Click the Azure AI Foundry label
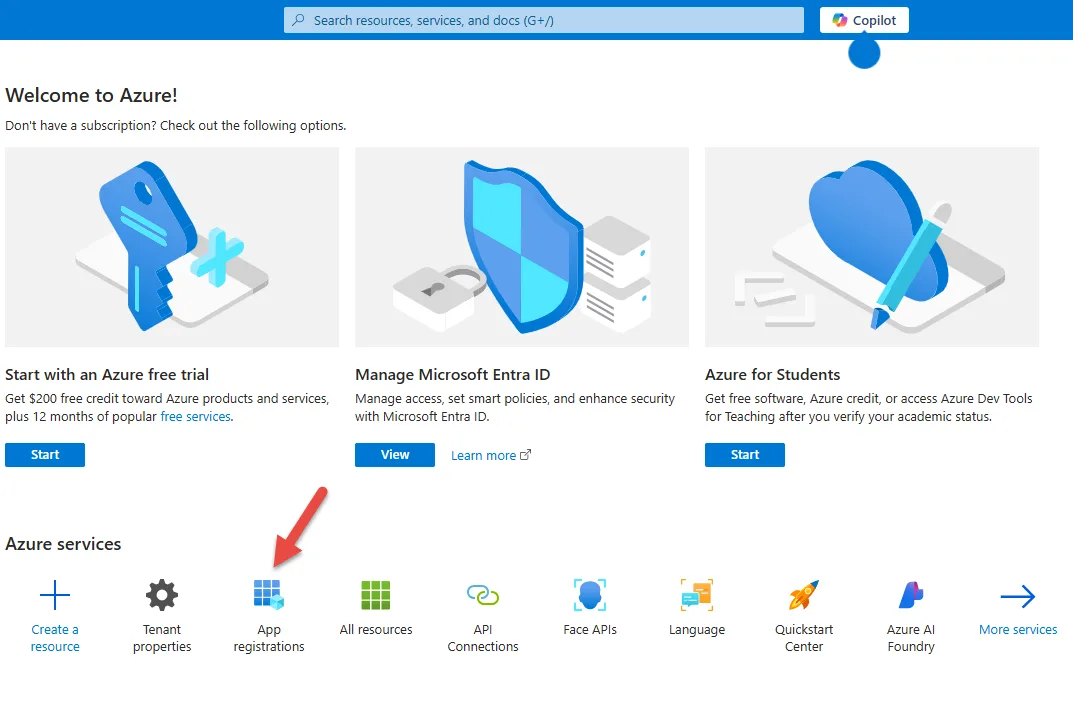This screenshot has width=1073, height=702. coord(910,638)
